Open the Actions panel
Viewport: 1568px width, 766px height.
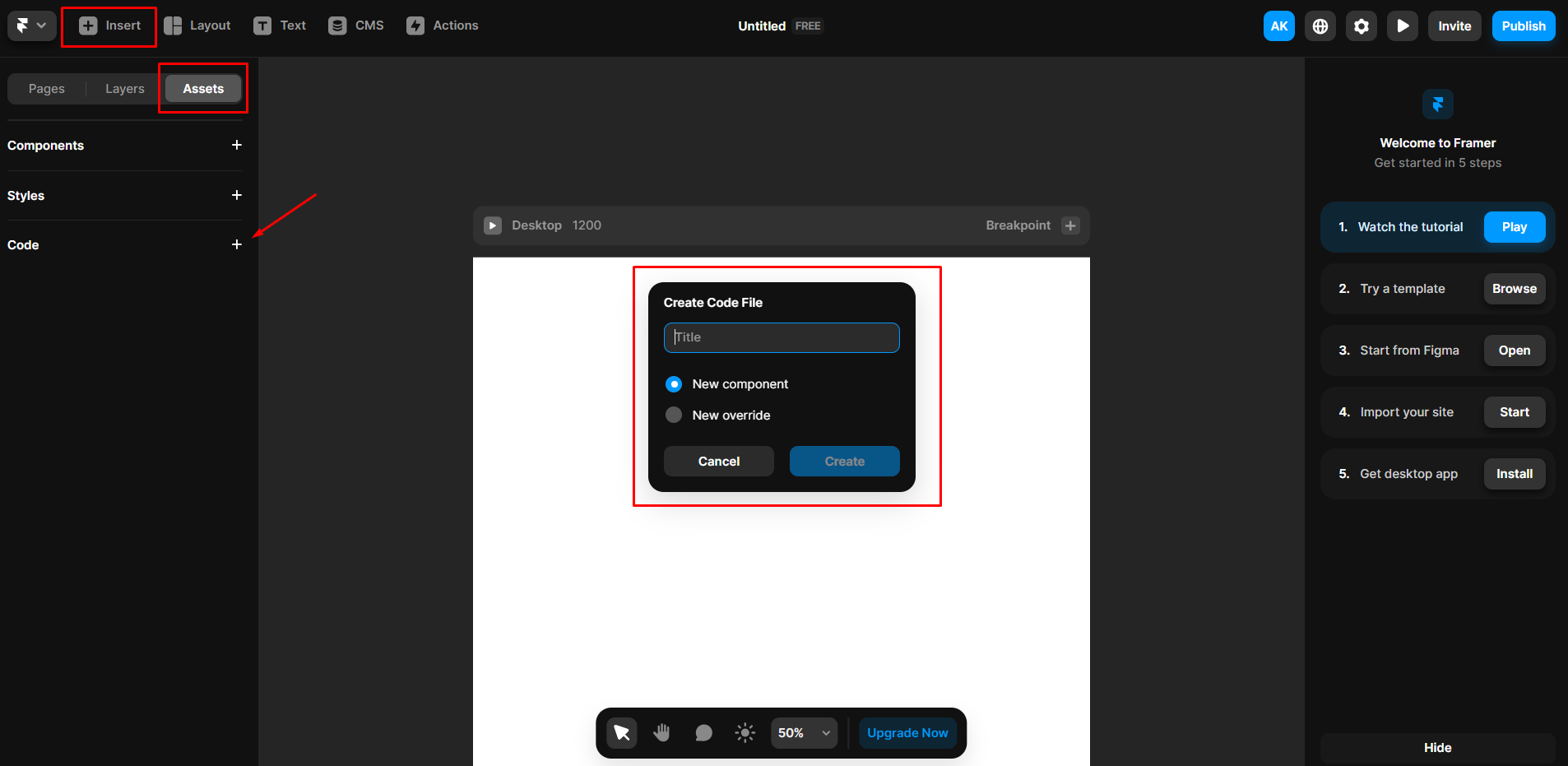[x=443, y=26]
